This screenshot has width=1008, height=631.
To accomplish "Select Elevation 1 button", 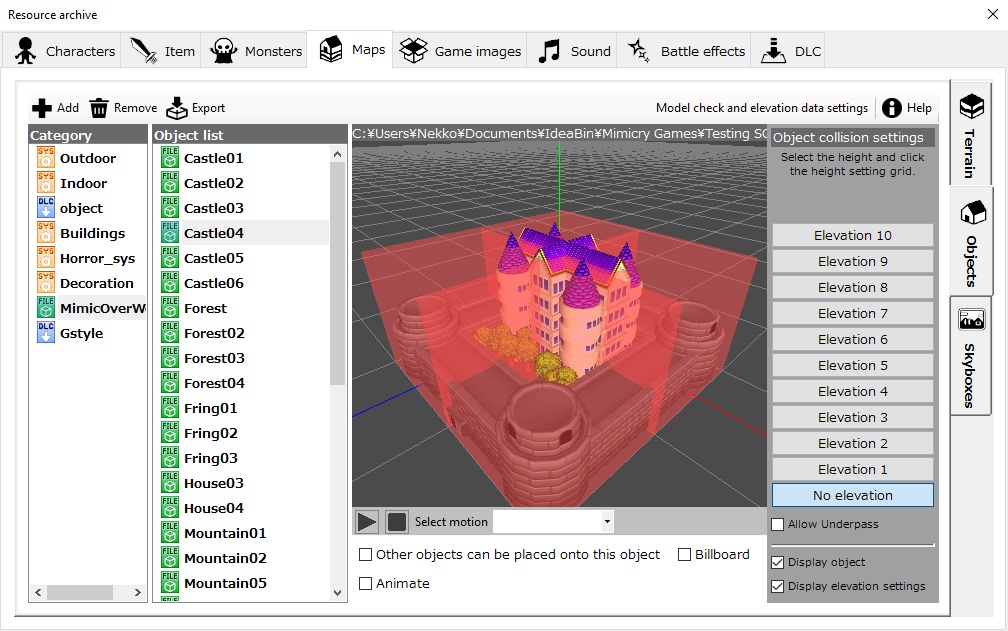I will point(852,469).
